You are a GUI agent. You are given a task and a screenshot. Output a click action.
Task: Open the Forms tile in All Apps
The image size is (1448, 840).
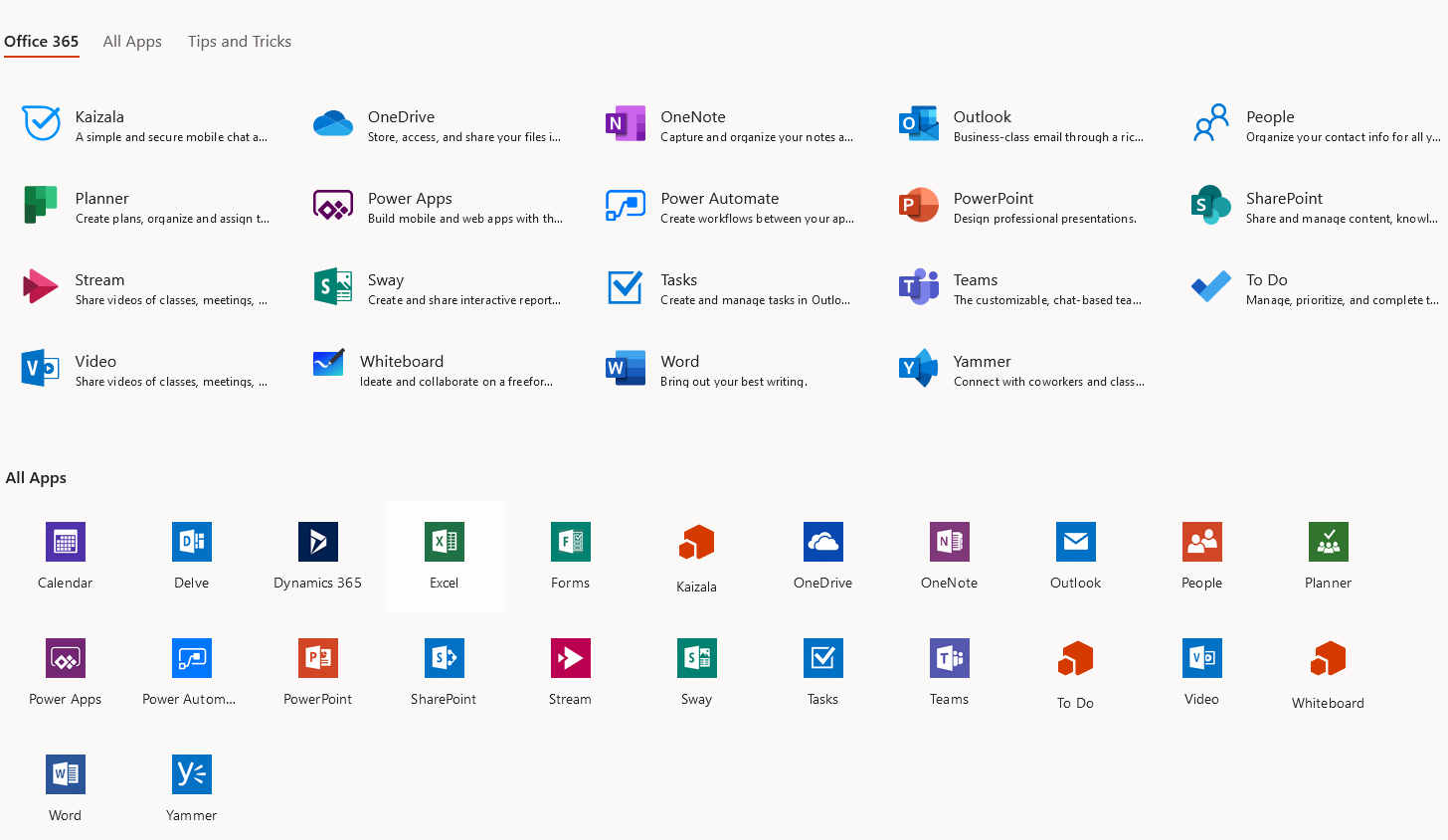pyautogui.click(x=571, y=556)
